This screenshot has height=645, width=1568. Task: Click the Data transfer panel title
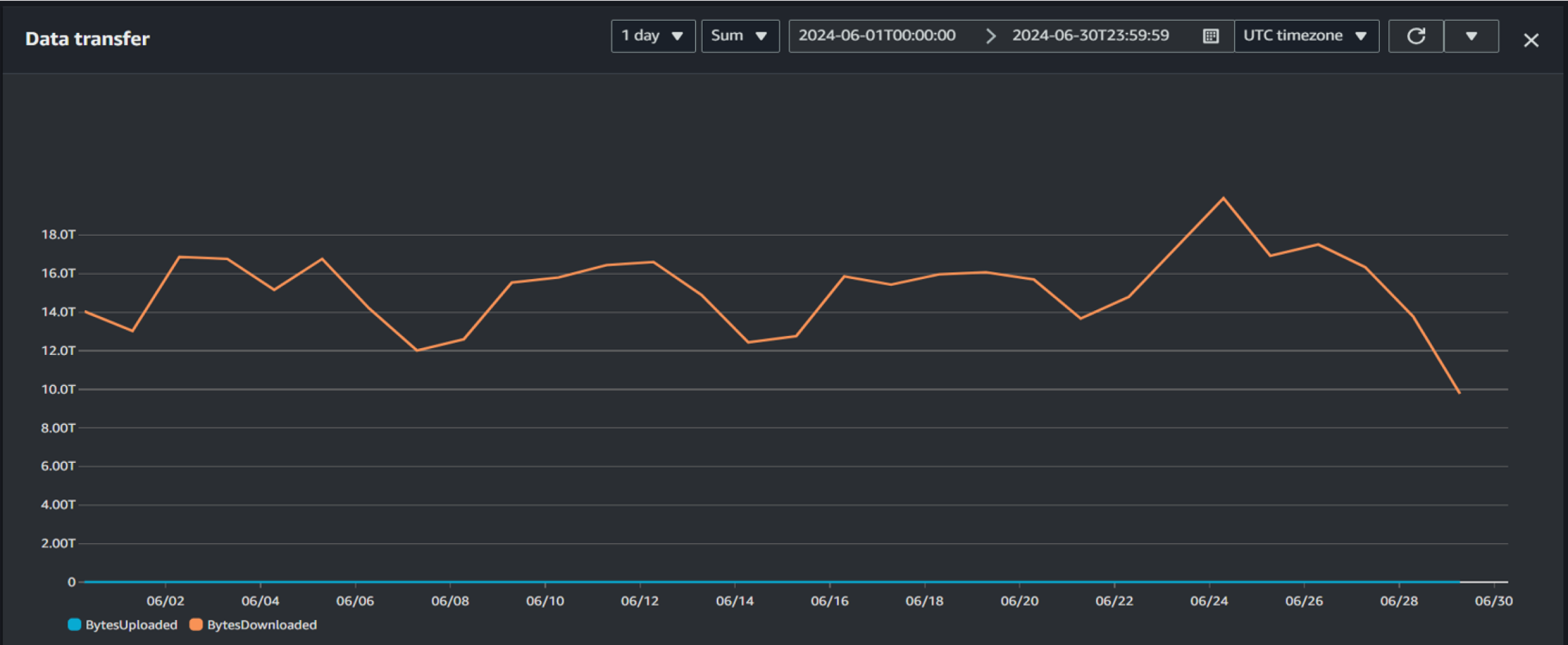87,39
